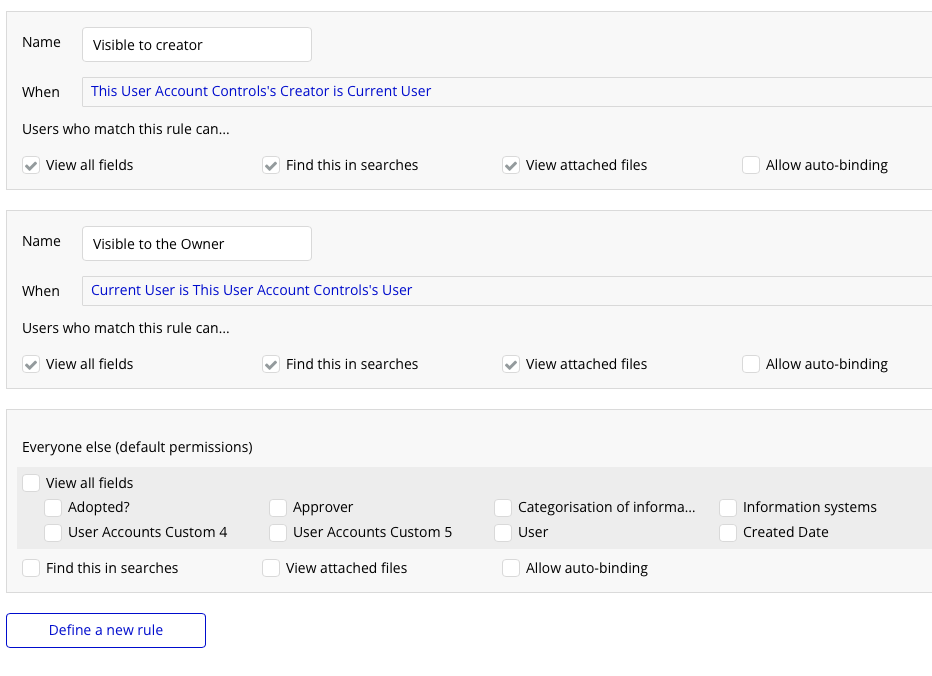932x676 pixels.
Task: Uncheck View all fields in Owner rule
Action: point(31,364)
